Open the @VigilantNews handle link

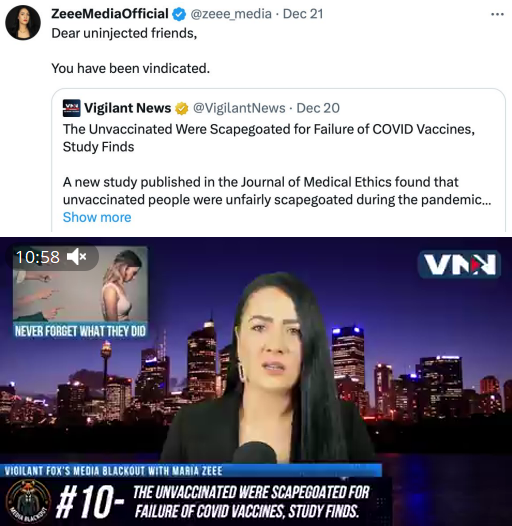(x=239, y=108)
